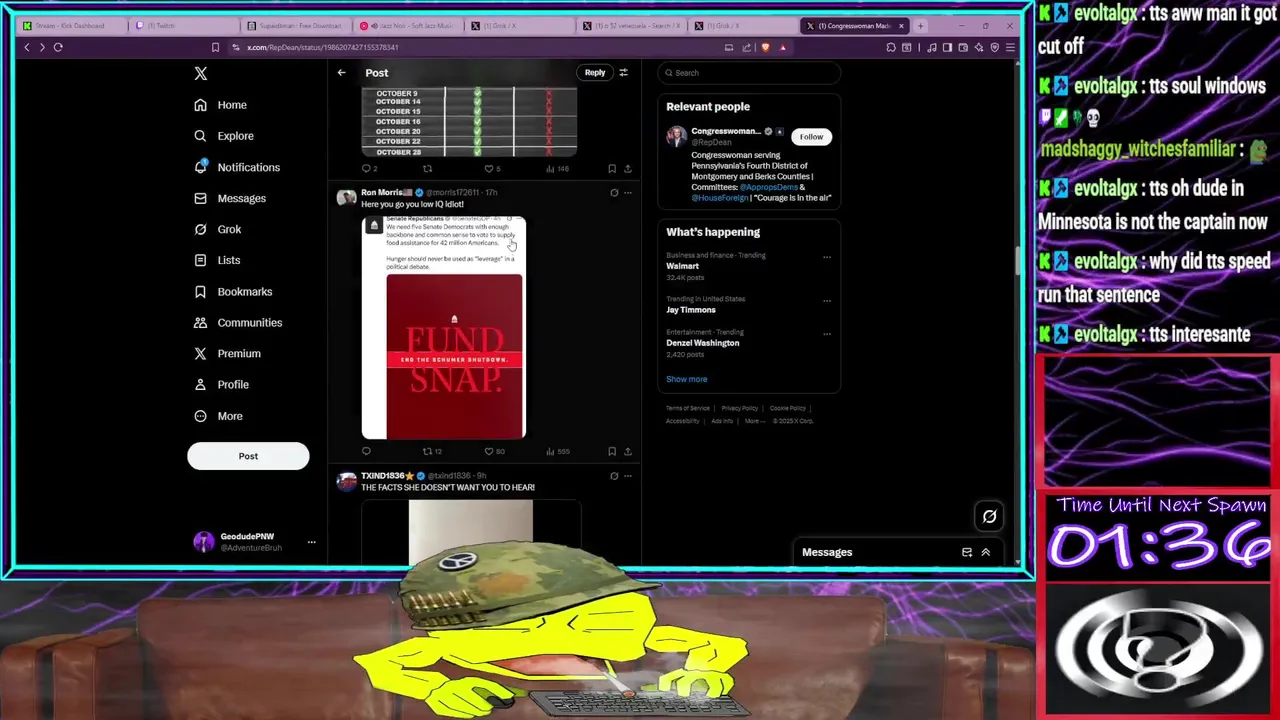The height and width of the screenshot is (720, 1280).
Task: Open Premium in the sidebar
Action: click(227, 353)
